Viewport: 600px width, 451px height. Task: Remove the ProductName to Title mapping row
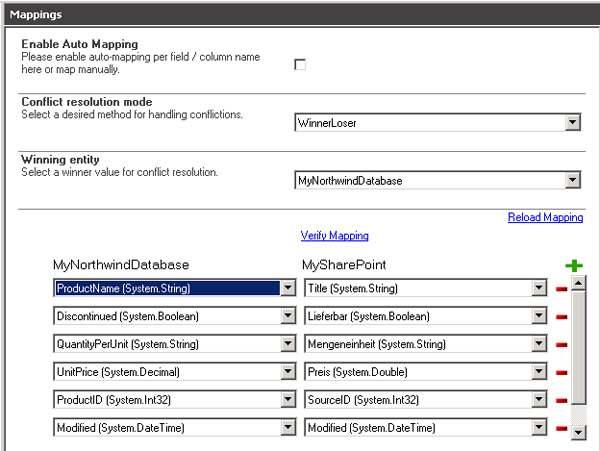[x=562, y=289]
